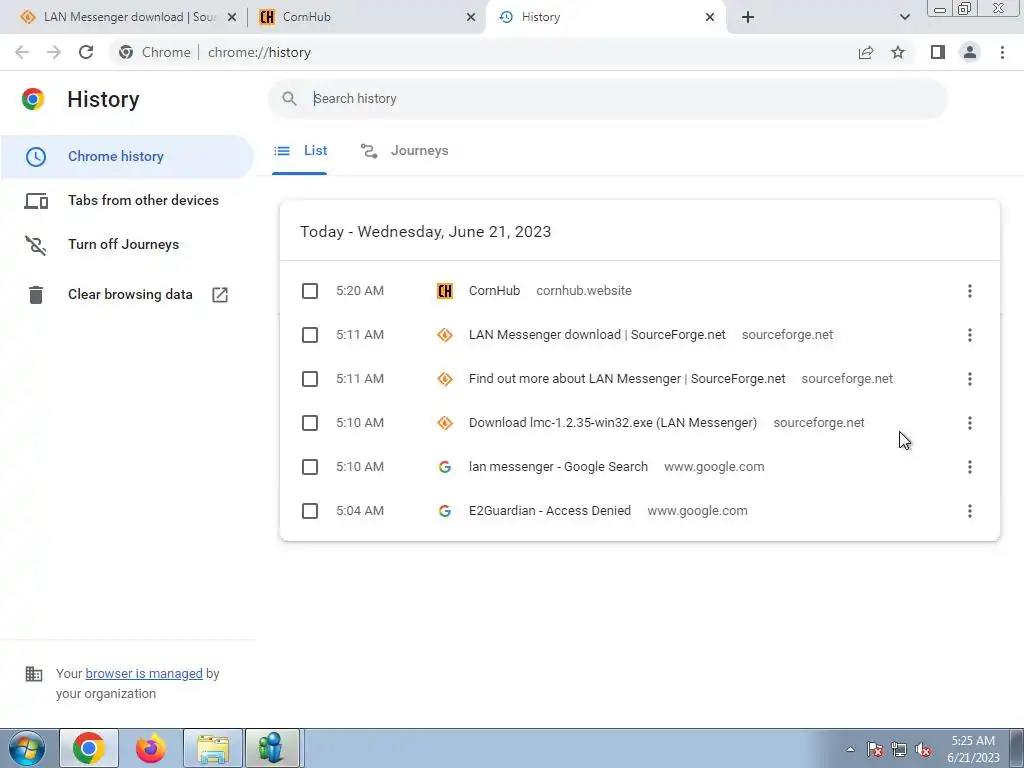The image size is (1024, 768).
Task: Focus the Search history field
Action: pyautogui.click(x=607, y=99)
